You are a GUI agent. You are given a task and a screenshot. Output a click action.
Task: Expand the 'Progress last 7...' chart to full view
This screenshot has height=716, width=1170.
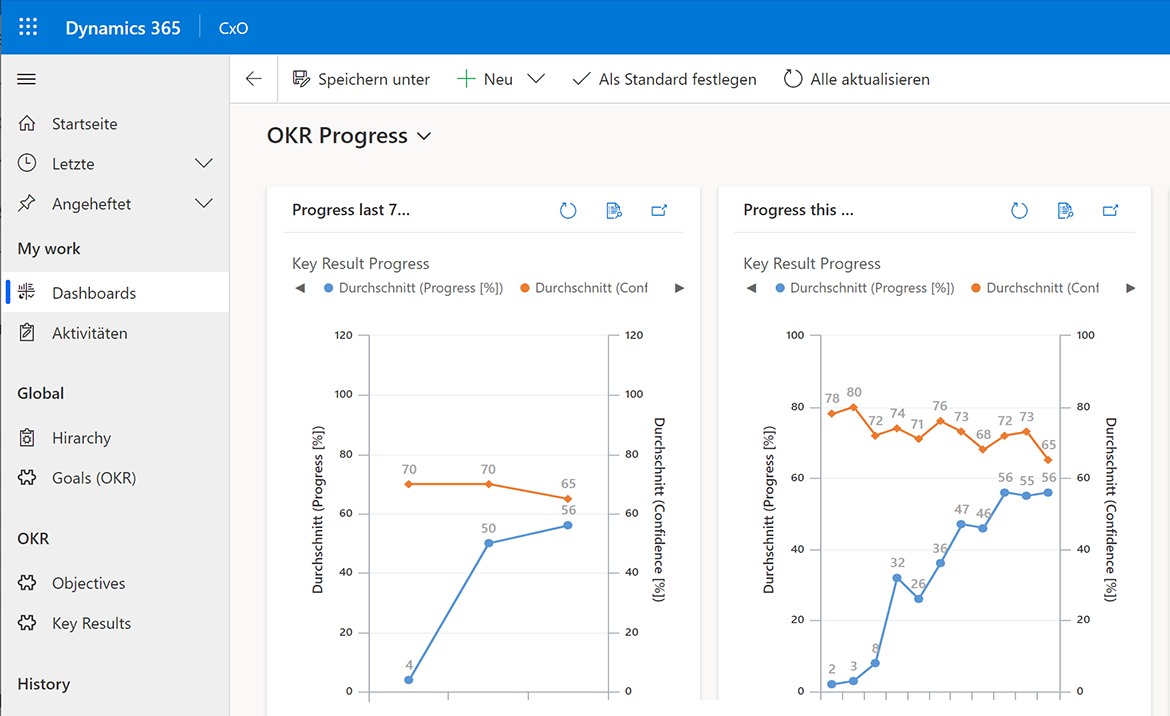click(660, 210)
